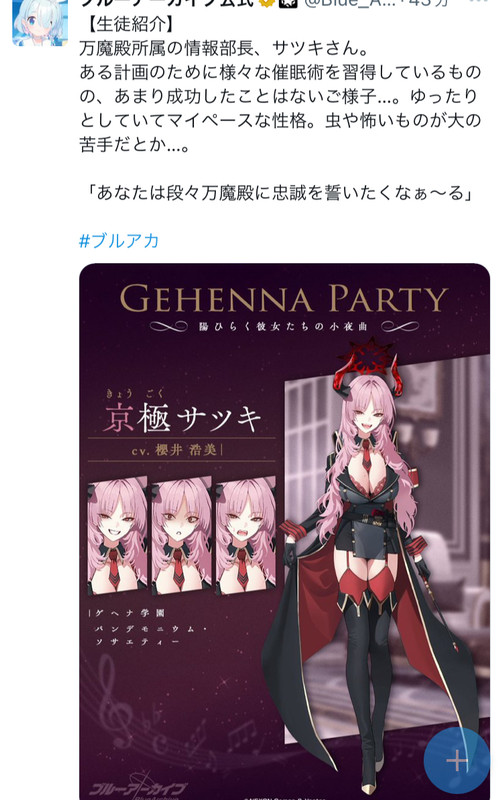Tap the gold verified badge
Image resolution: width=503 pixels, height=800 pixels.
(x=266, y=3)
